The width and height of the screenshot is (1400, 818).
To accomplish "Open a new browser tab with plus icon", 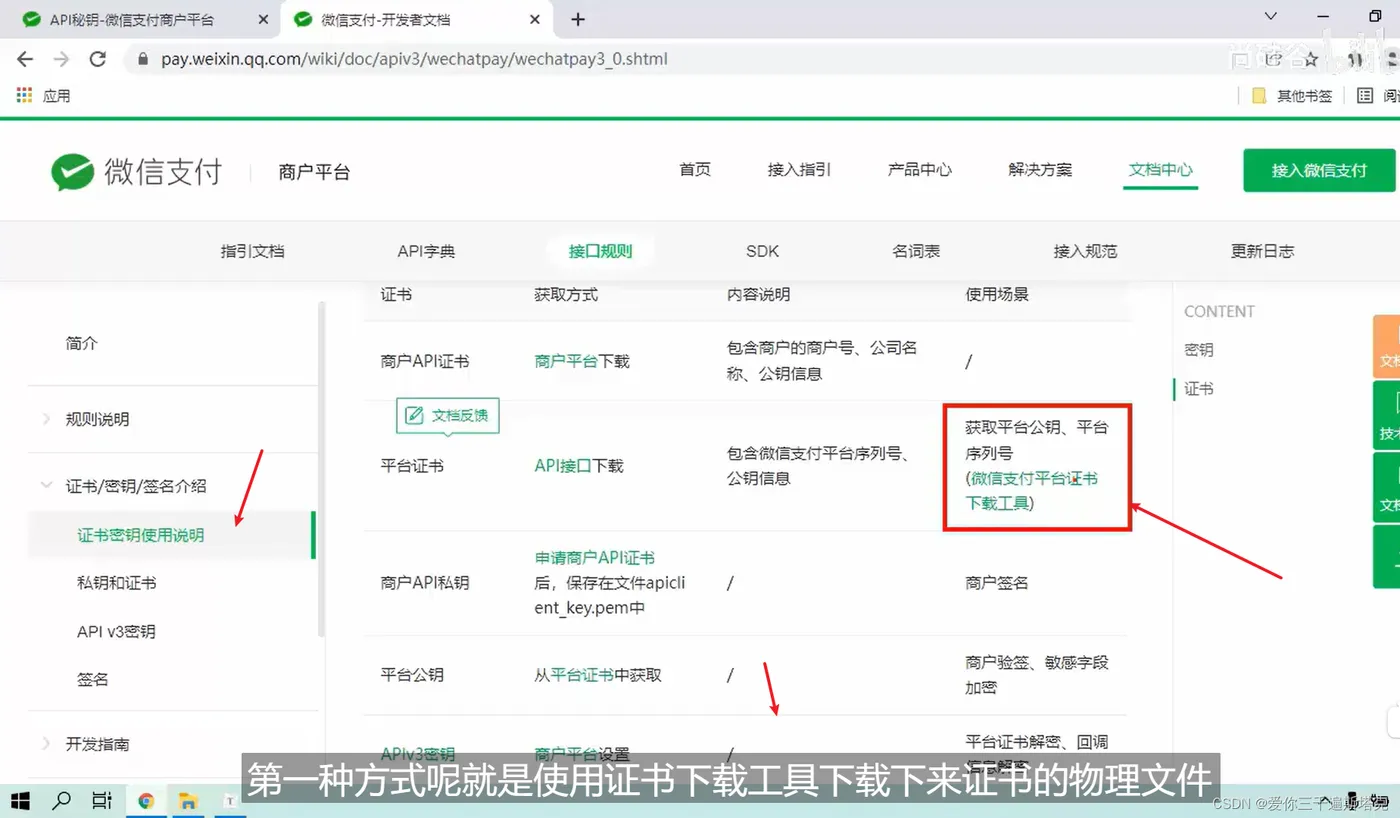I will pyautogui.click(x=578, y=19).
